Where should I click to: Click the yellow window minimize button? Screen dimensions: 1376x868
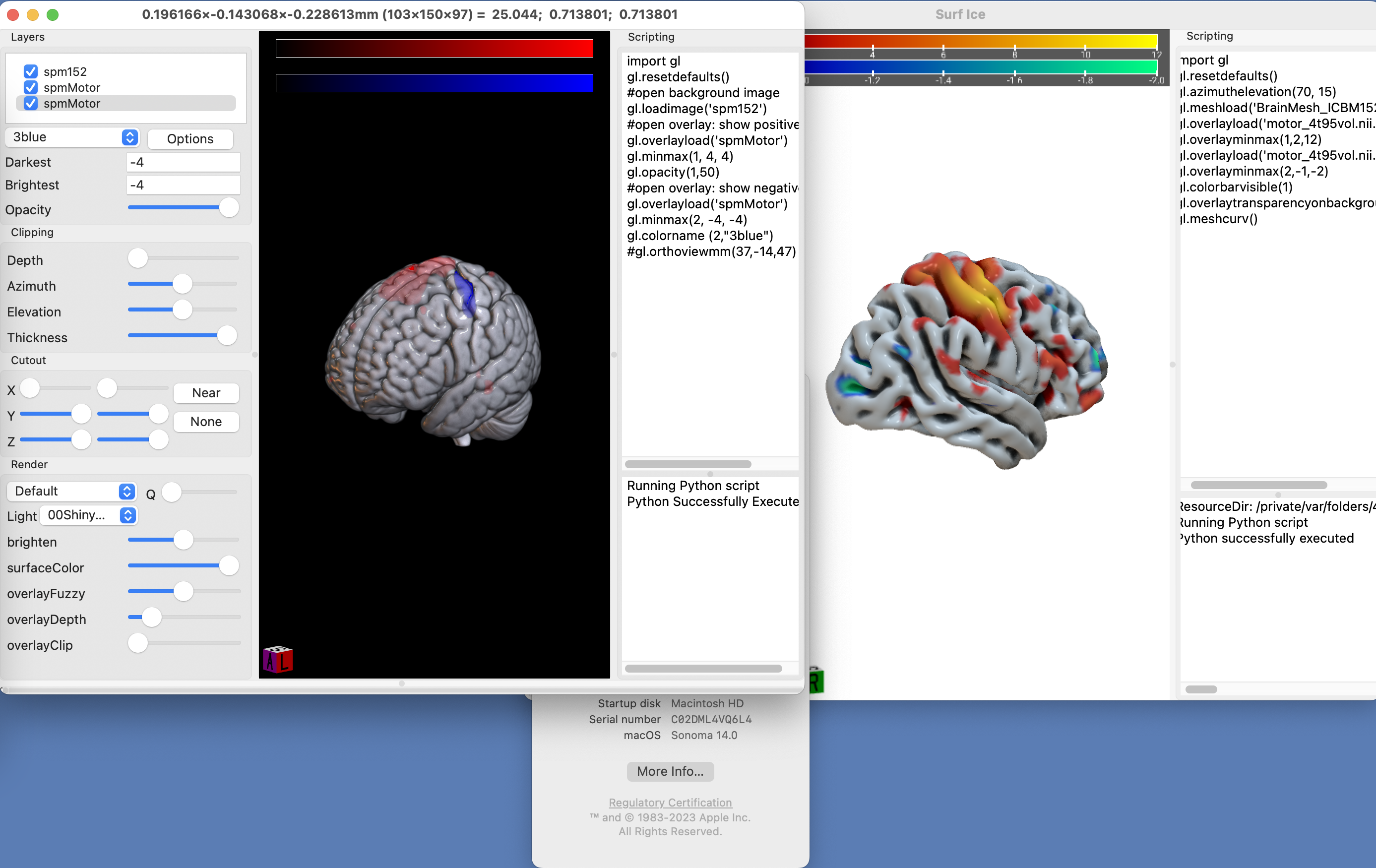click(x=33, y=15)
